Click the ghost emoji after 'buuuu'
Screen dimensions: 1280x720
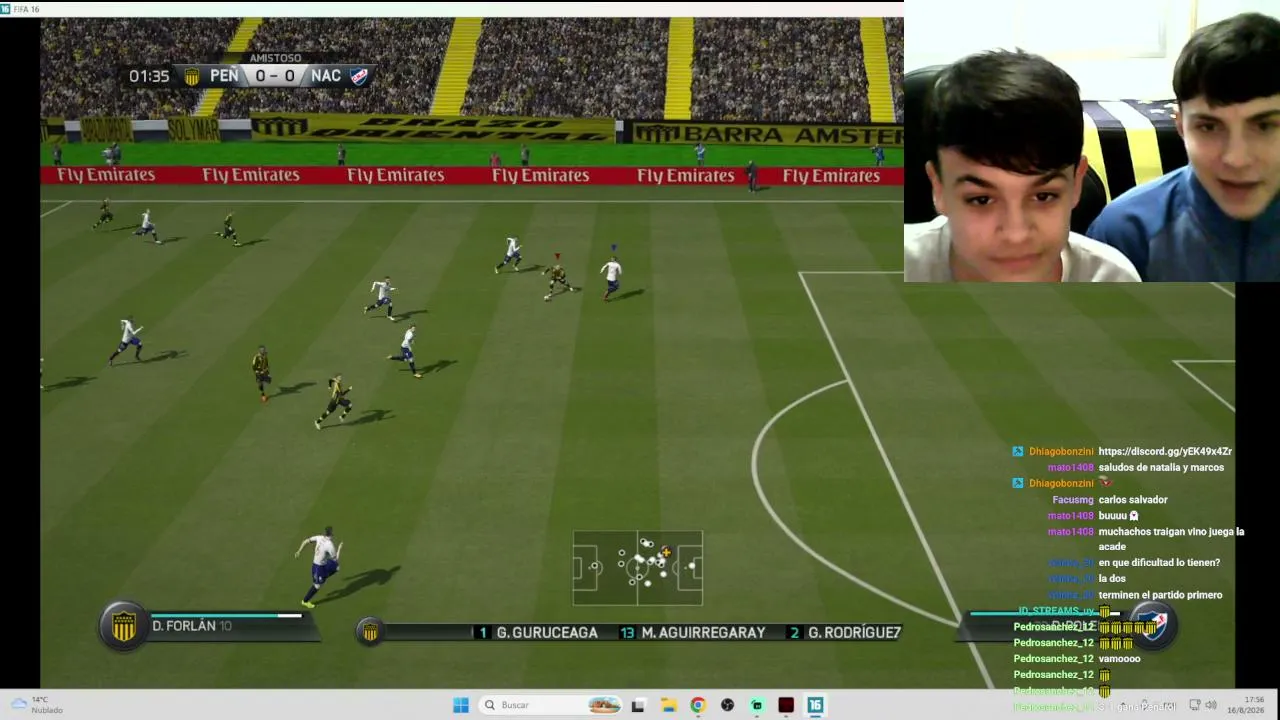coord(1133,516)
